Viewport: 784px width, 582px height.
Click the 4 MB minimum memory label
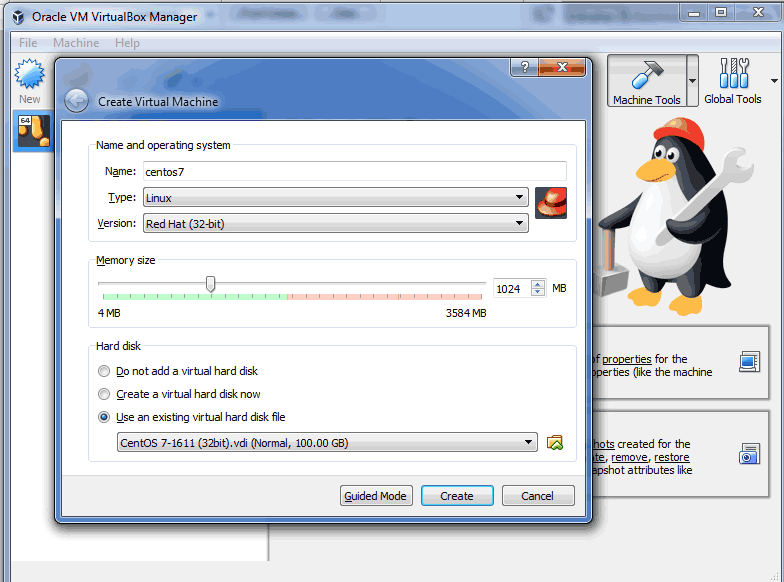[x=109, y=313]
